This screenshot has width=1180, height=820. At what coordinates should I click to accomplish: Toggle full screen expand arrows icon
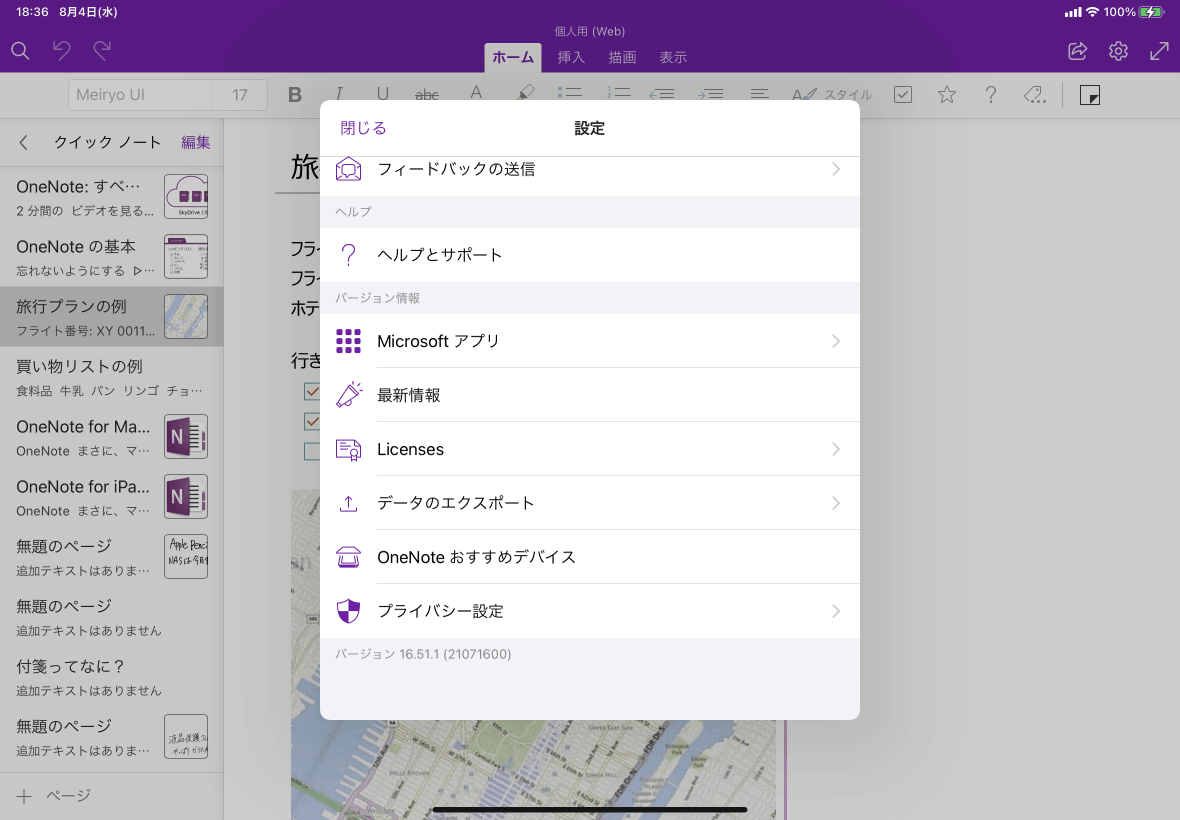1159,50
